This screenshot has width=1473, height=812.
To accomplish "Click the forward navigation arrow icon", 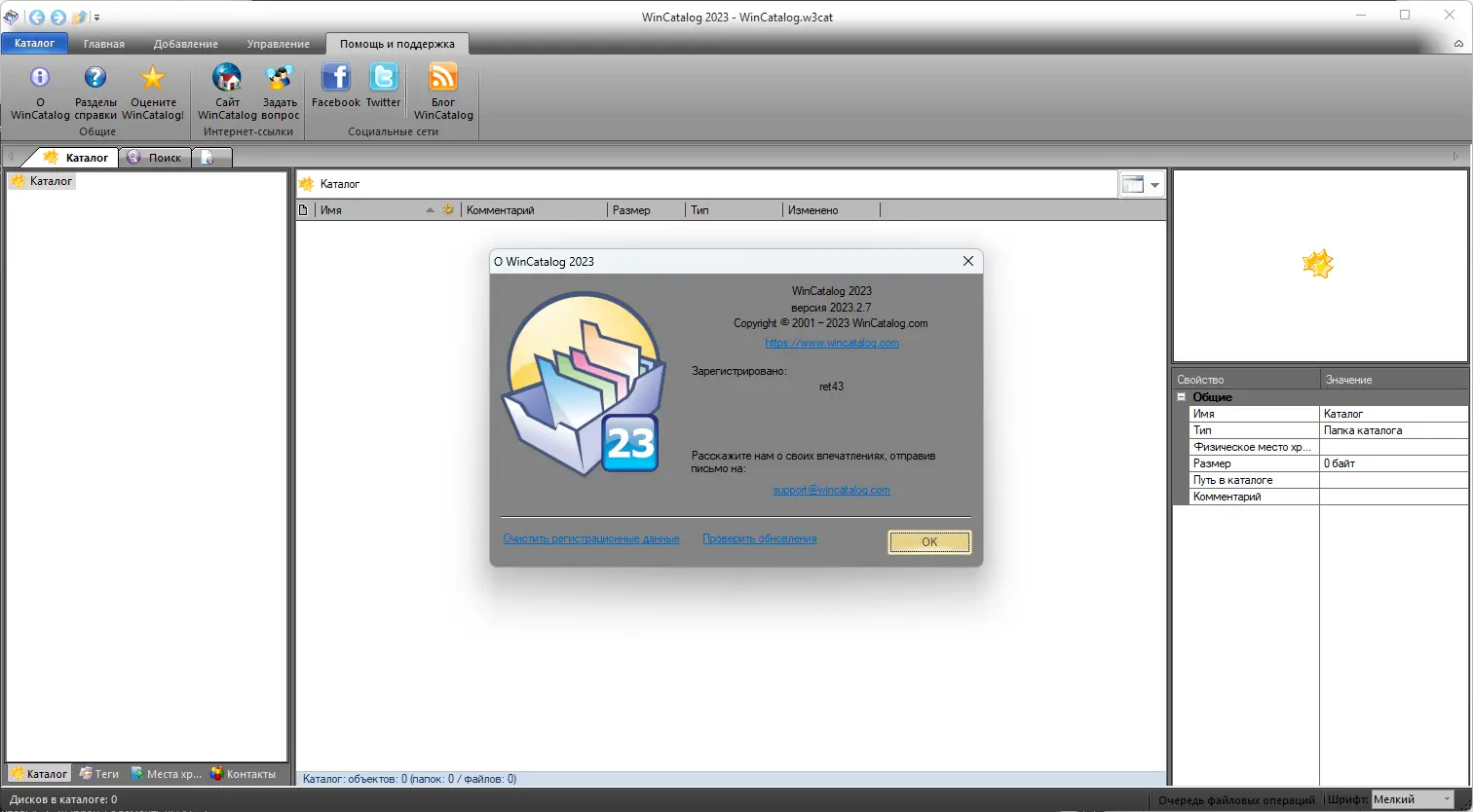I will tap(57, 17).
